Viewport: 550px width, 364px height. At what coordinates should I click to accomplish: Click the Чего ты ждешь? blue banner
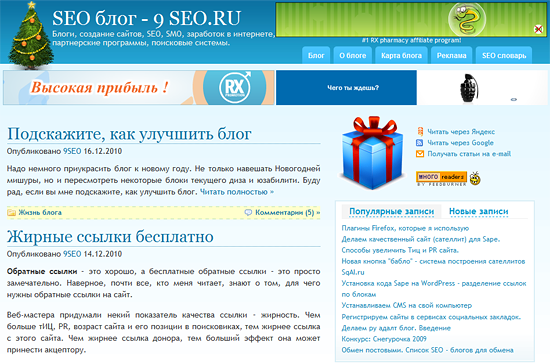click(x=346, y=87)
